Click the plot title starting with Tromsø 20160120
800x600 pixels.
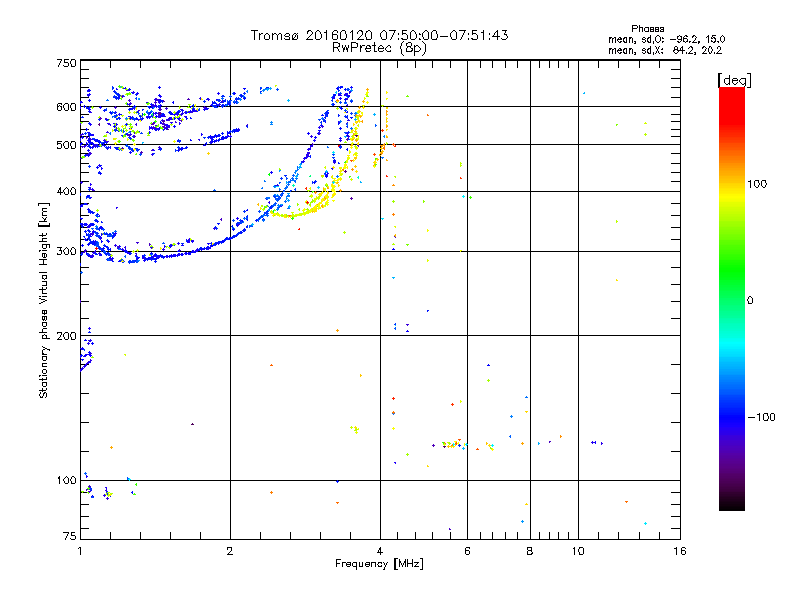tap(379, 35)
